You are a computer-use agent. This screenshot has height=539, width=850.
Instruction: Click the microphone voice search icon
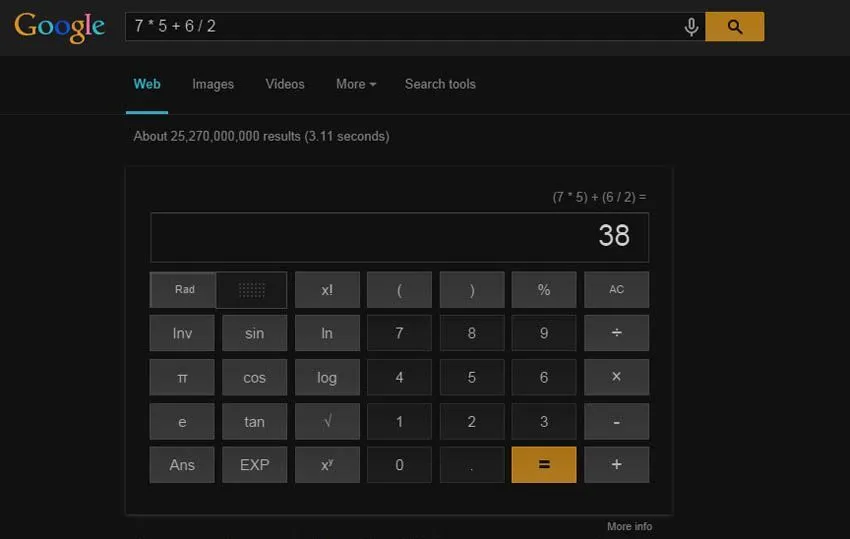[691, 27]
